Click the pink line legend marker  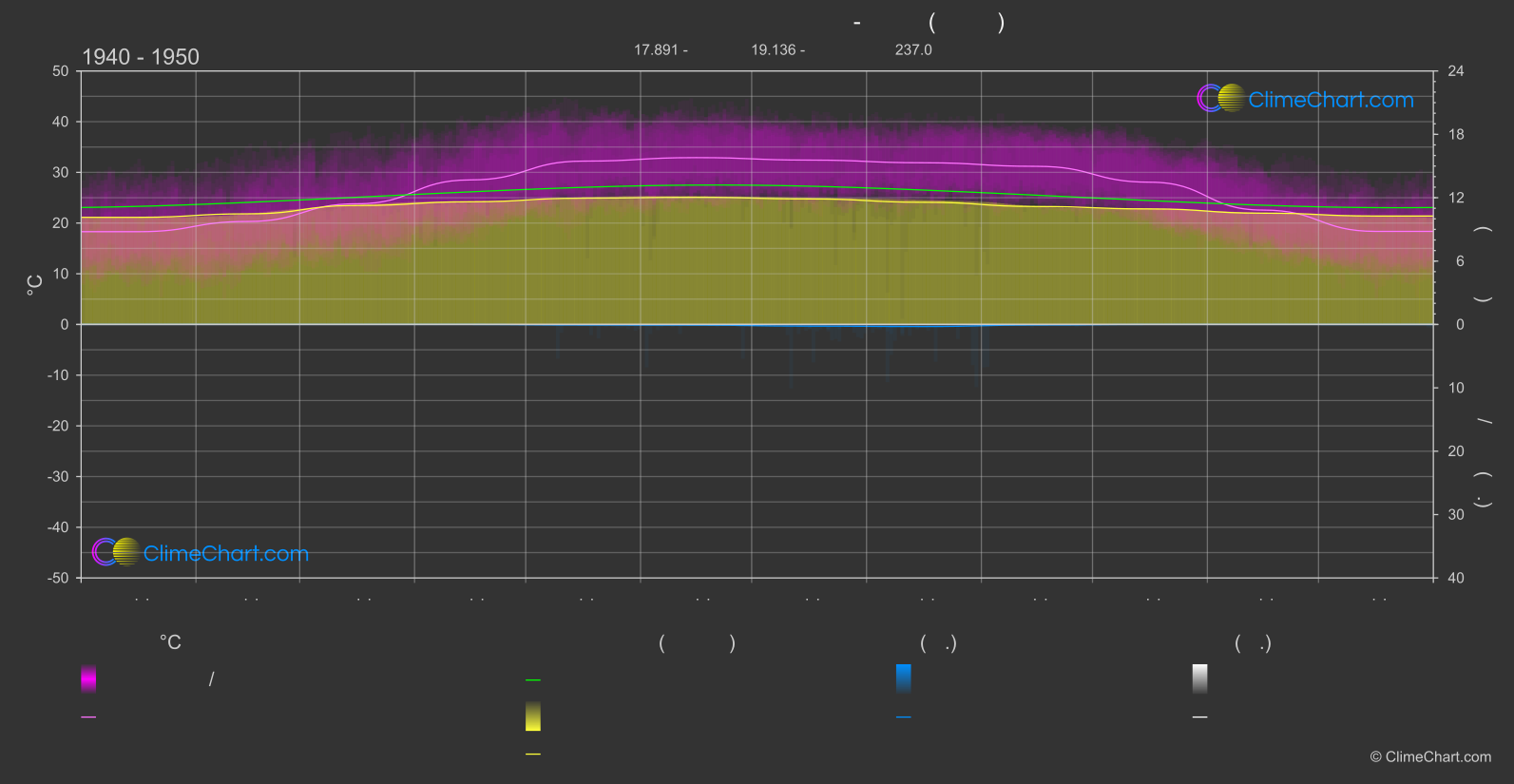[x=88, y=717]
